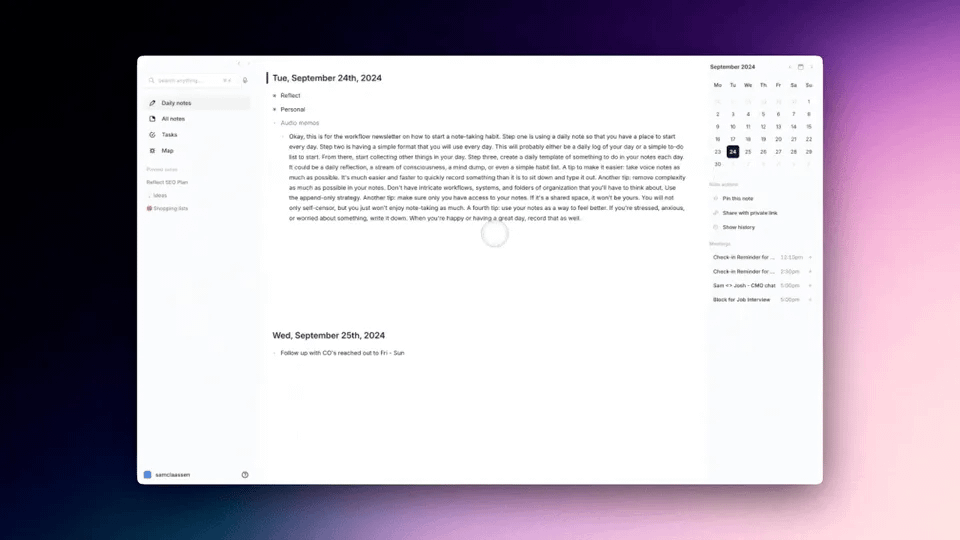Open the All notes section
This screenshot has height=540, width=960.
198,119
